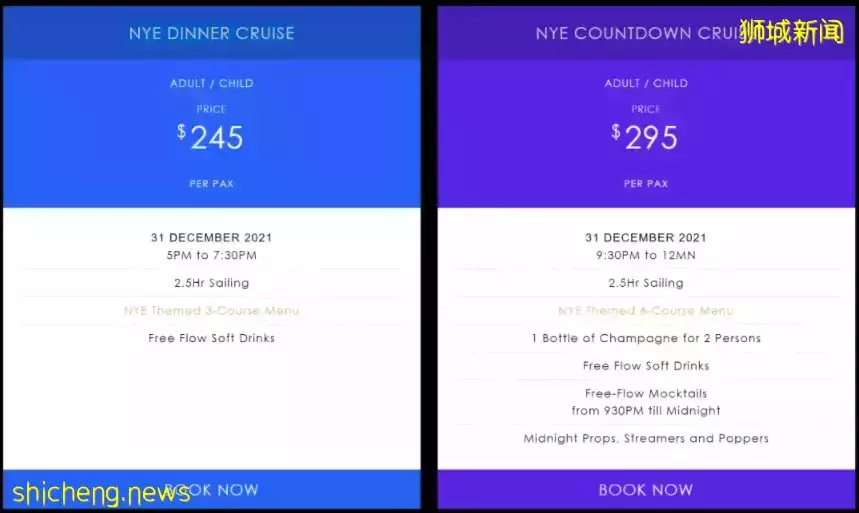Click the 5PM to 7:30PM time slot

tap(211, 255)
